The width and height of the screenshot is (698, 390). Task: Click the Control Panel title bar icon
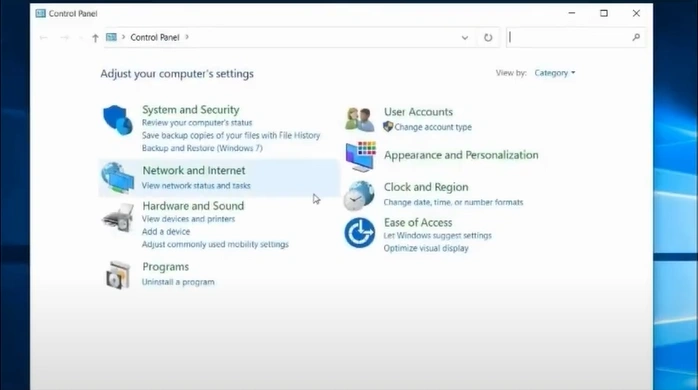41,13
